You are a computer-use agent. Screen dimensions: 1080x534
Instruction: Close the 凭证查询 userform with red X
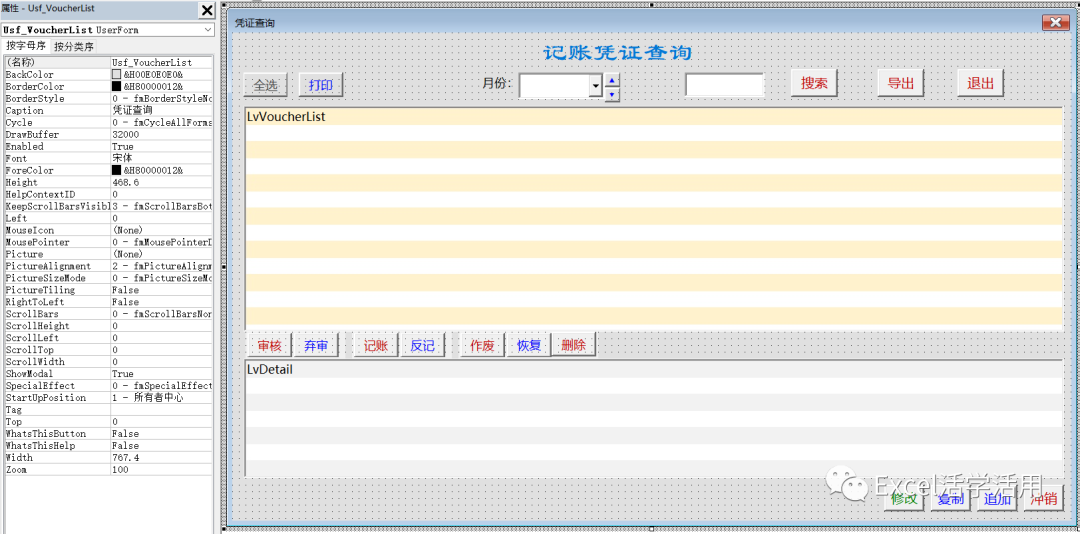click(1055, 23)
